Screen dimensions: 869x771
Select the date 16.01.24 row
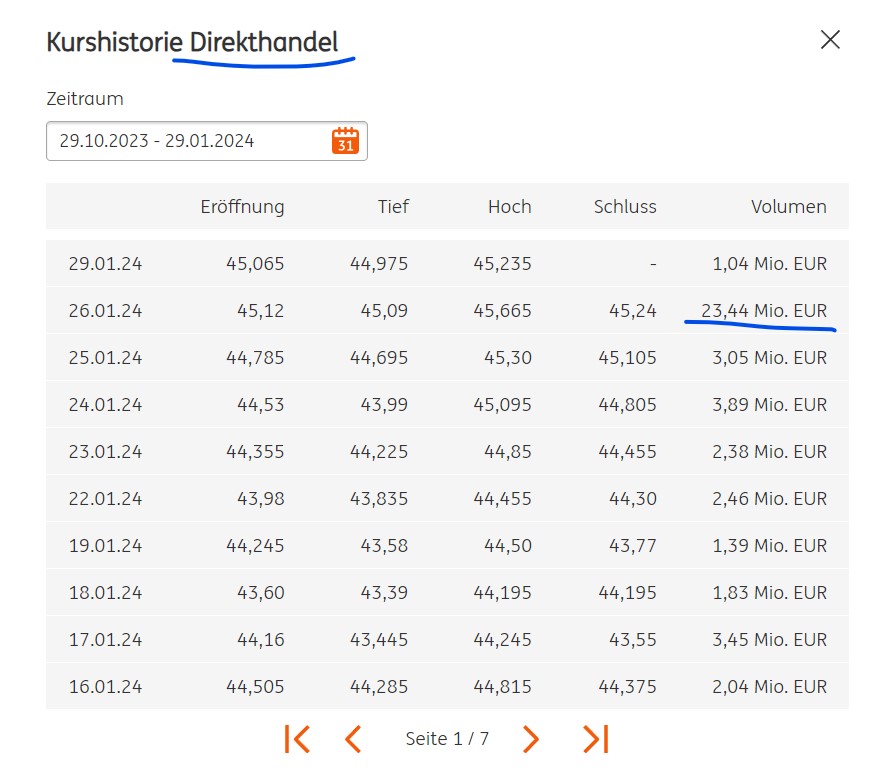[447, 687]
